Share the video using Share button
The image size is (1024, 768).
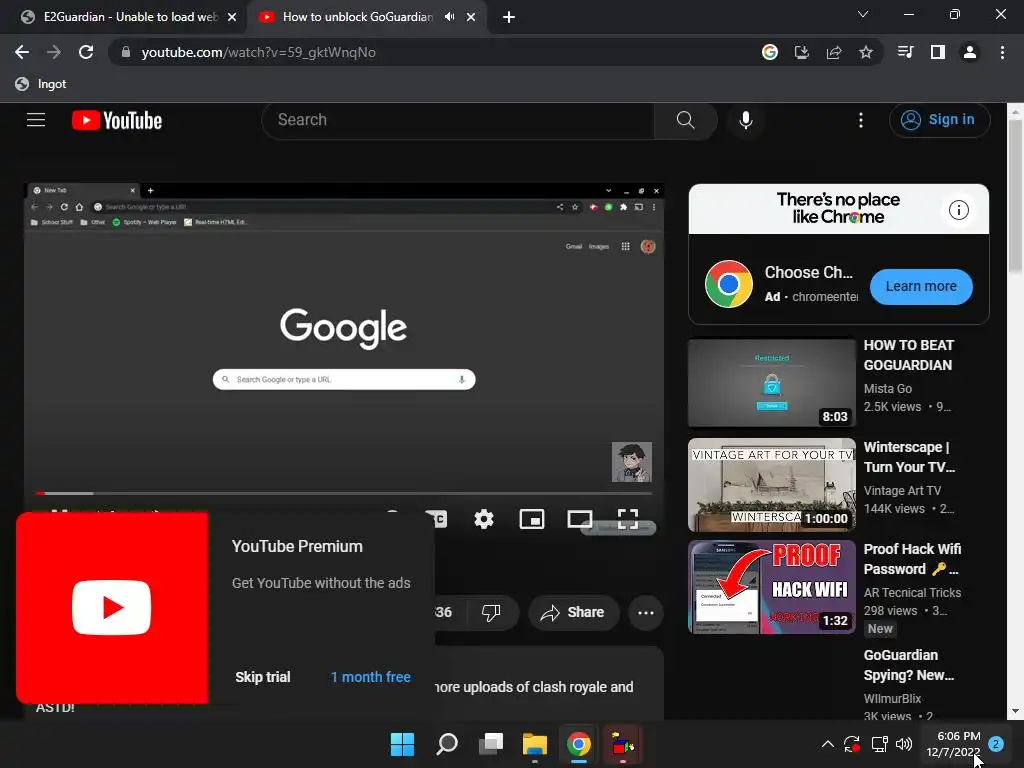pos(572,613)
